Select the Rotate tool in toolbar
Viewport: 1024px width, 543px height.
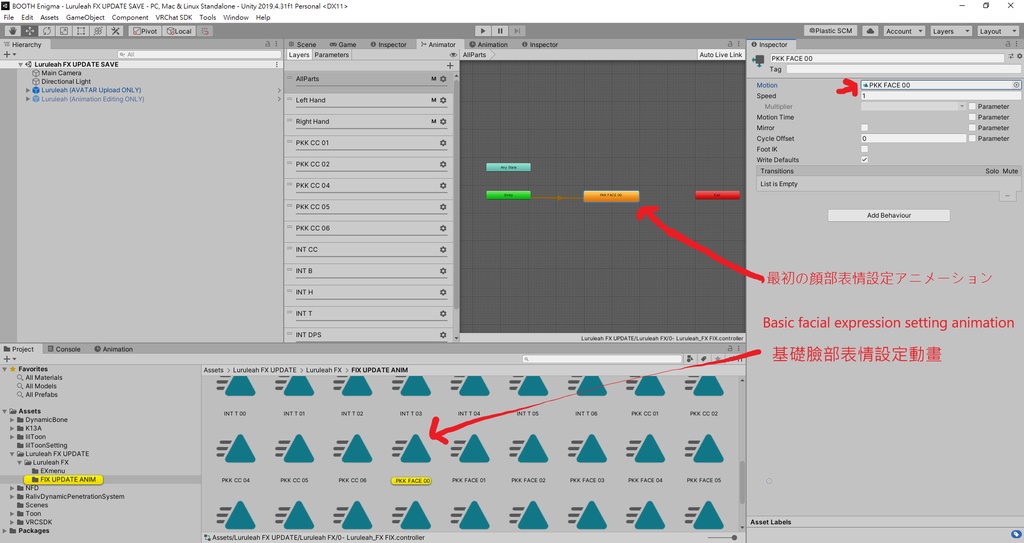click(46, 31)
